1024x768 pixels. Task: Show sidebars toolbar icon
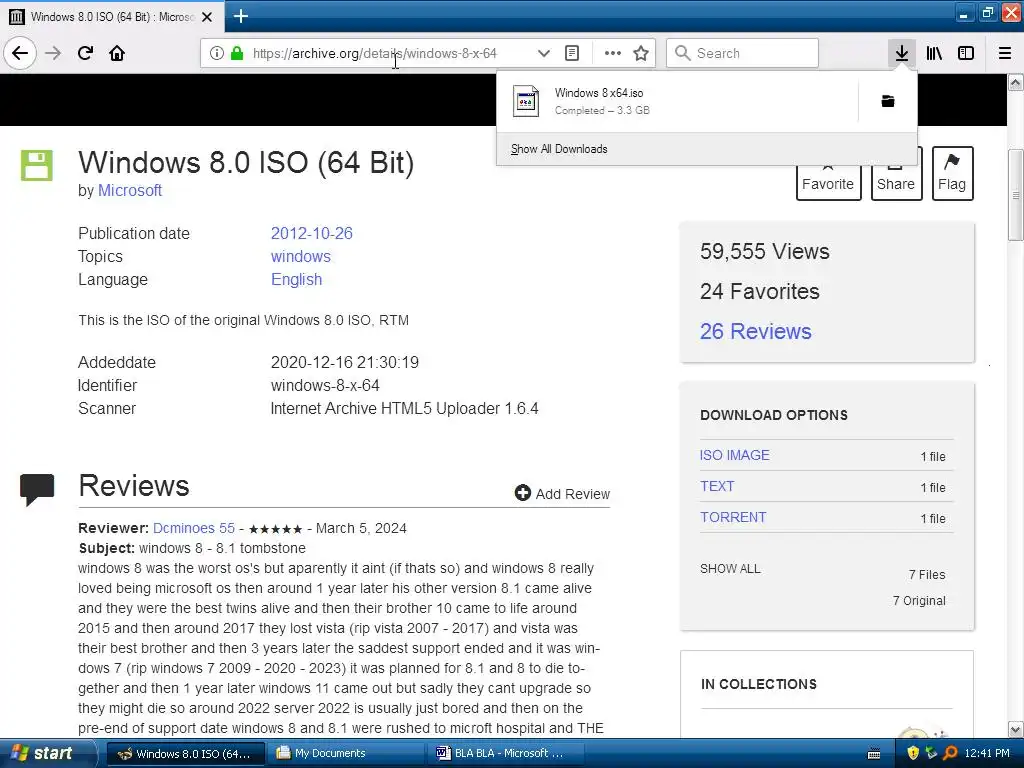pyautogui.click(x=966, y=53)
